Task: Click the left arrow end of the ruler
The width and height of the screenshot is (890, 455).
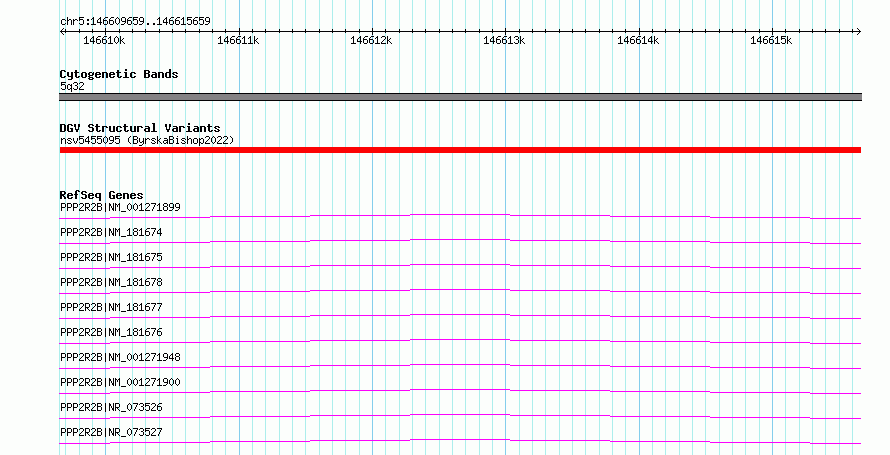Action: point(62,32)
